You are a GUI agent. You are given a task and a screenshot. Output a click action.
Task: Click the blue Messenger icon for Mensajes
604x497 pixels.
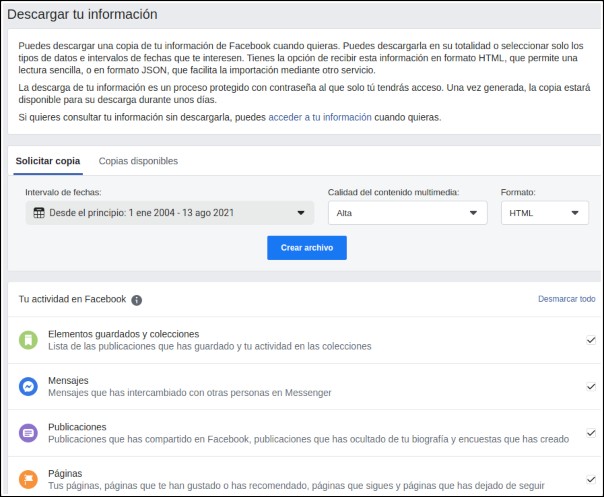click(x=28, y=386)
